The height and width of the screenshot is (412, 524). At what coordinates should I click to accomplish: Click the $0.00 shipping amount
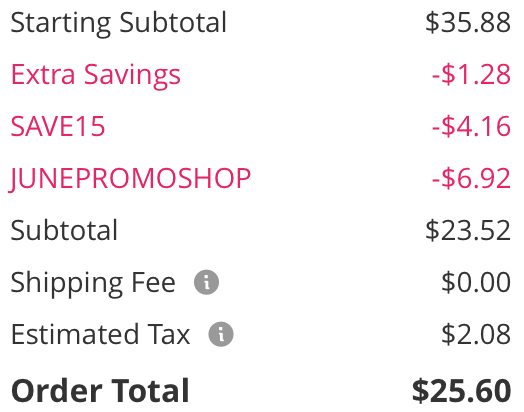pyautogui.click(x=476, y=282)
